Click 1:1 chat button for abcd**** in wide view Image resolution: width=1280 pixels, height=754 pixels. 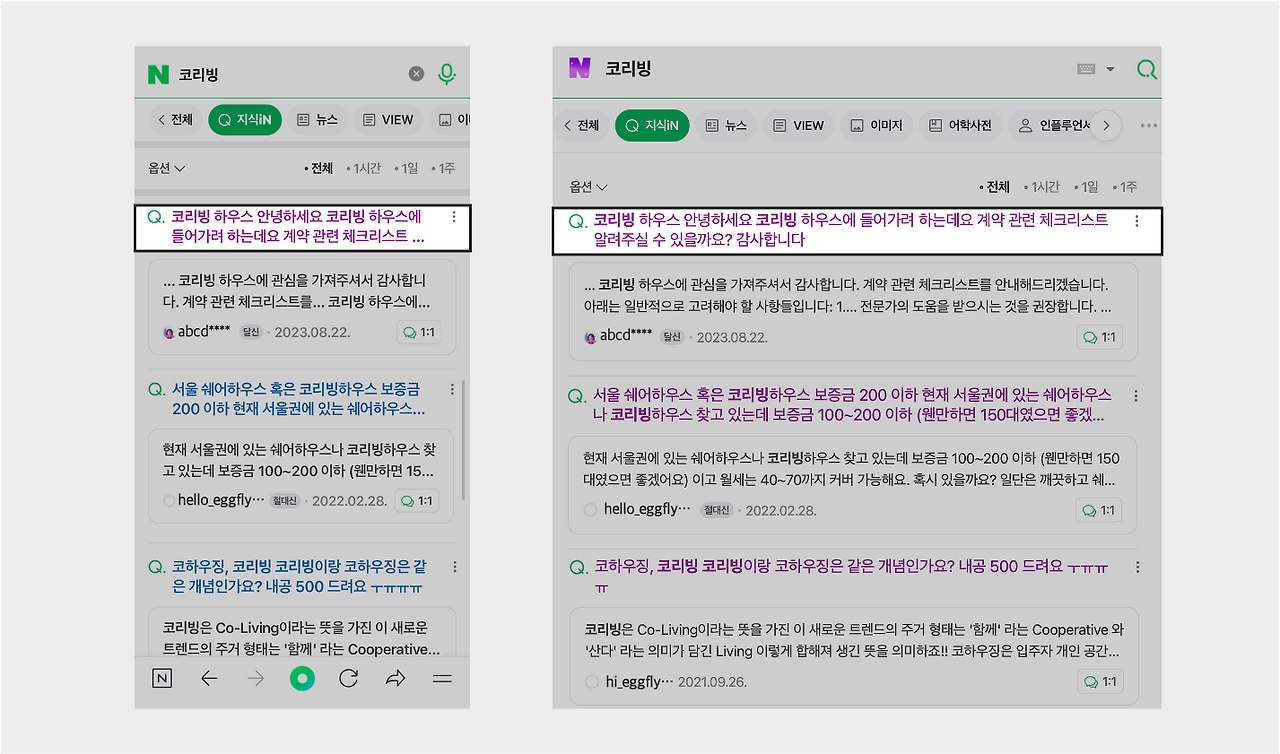point(1099,337)
